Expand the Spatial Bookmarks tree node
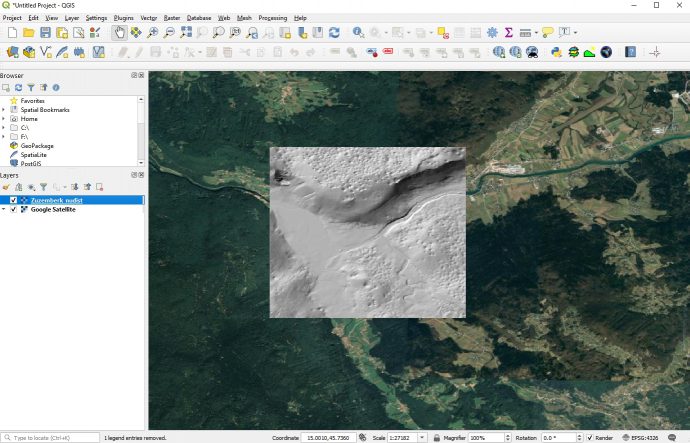Image resolution: width=690 pixels, height=443 pixels. 4,110
